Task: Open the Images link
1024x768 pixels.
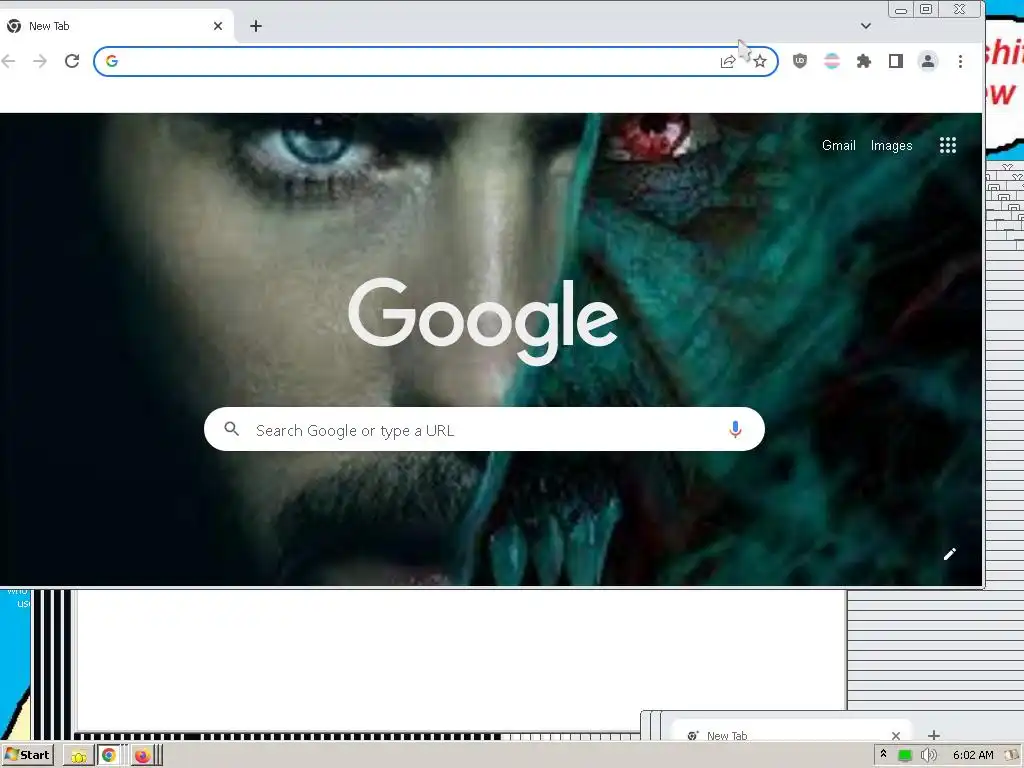Action: 891,146
